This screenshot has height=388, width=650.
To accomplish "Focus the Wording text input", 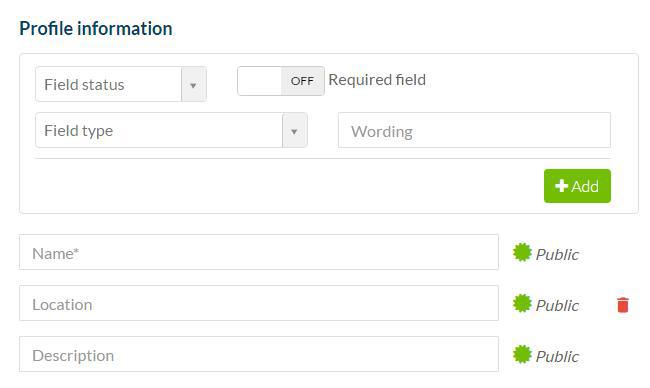I will pyautogui.click(x=474, y=130).
